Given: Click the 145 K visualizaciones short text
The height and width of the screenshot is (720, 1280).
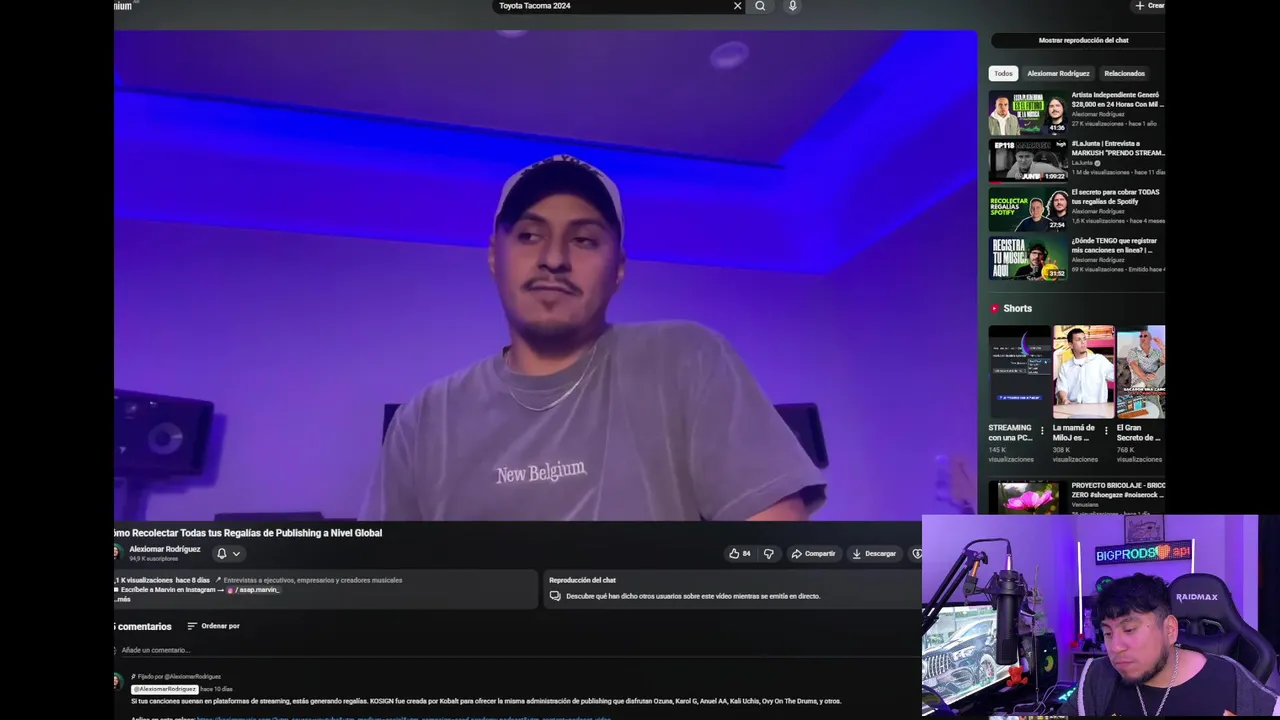Looking at the screenshot, I should tap(1011, 454).
